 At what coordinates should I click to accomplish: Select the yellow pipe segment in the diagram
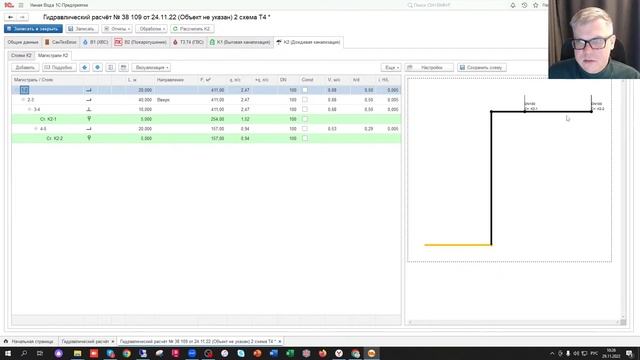click(458, 245)
